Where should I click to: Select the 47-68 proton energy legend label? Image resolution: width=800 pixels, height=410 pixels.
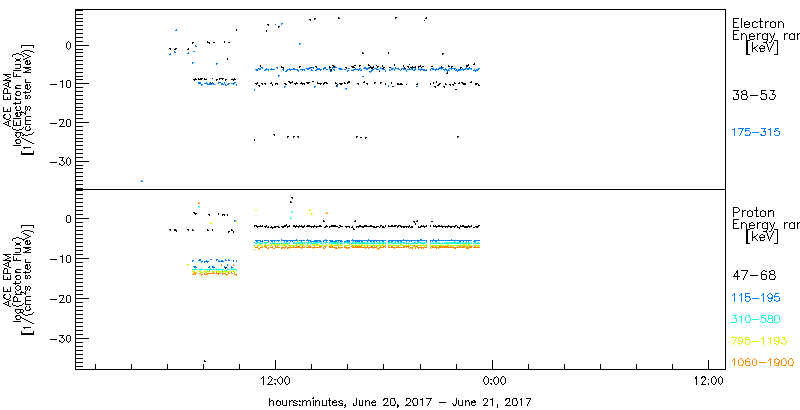pos(754,276)
